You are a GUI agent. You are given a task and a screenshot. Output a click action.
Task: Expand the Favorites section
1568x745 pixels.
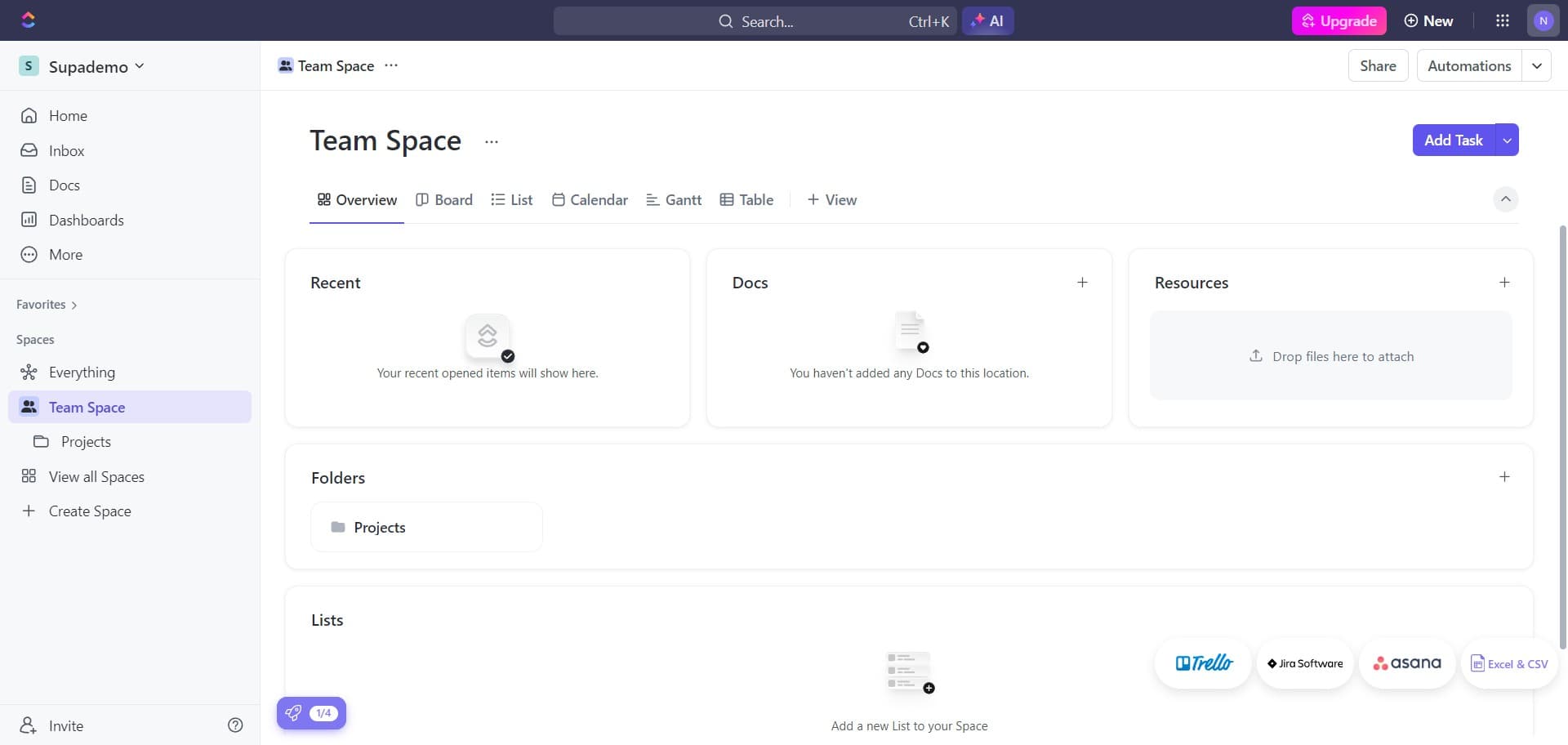pyautogui.click(x=47, y=305)
